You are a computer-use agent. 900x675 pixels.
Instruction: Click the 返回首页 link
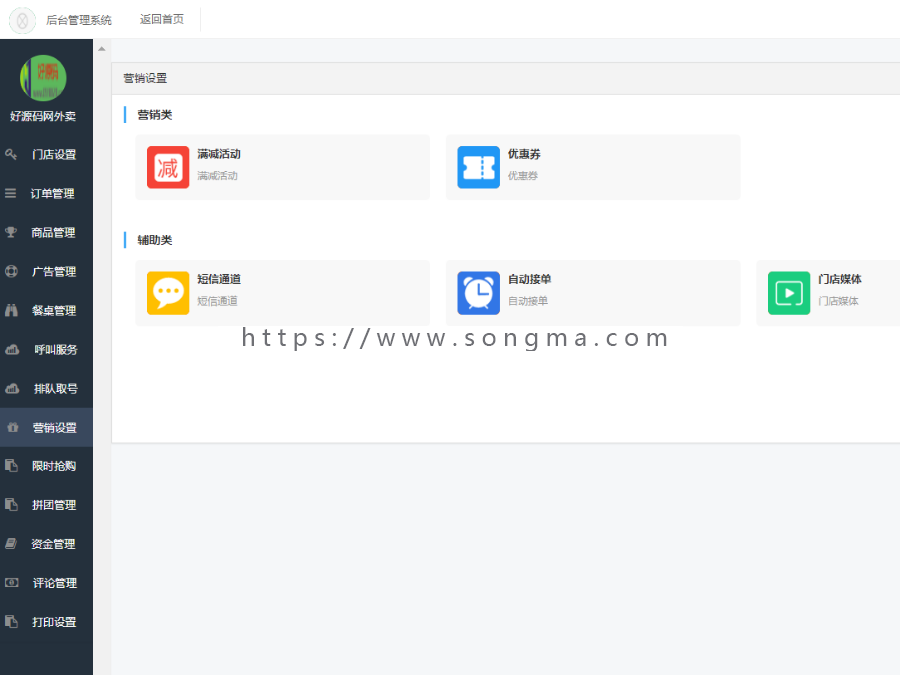(x=163, y=18)
